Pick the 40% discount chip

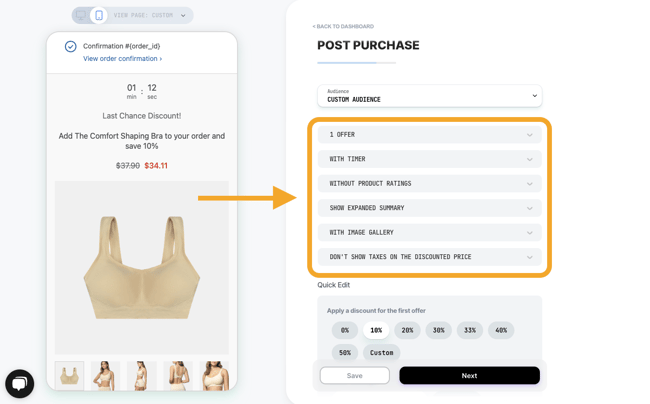[501, 330]
